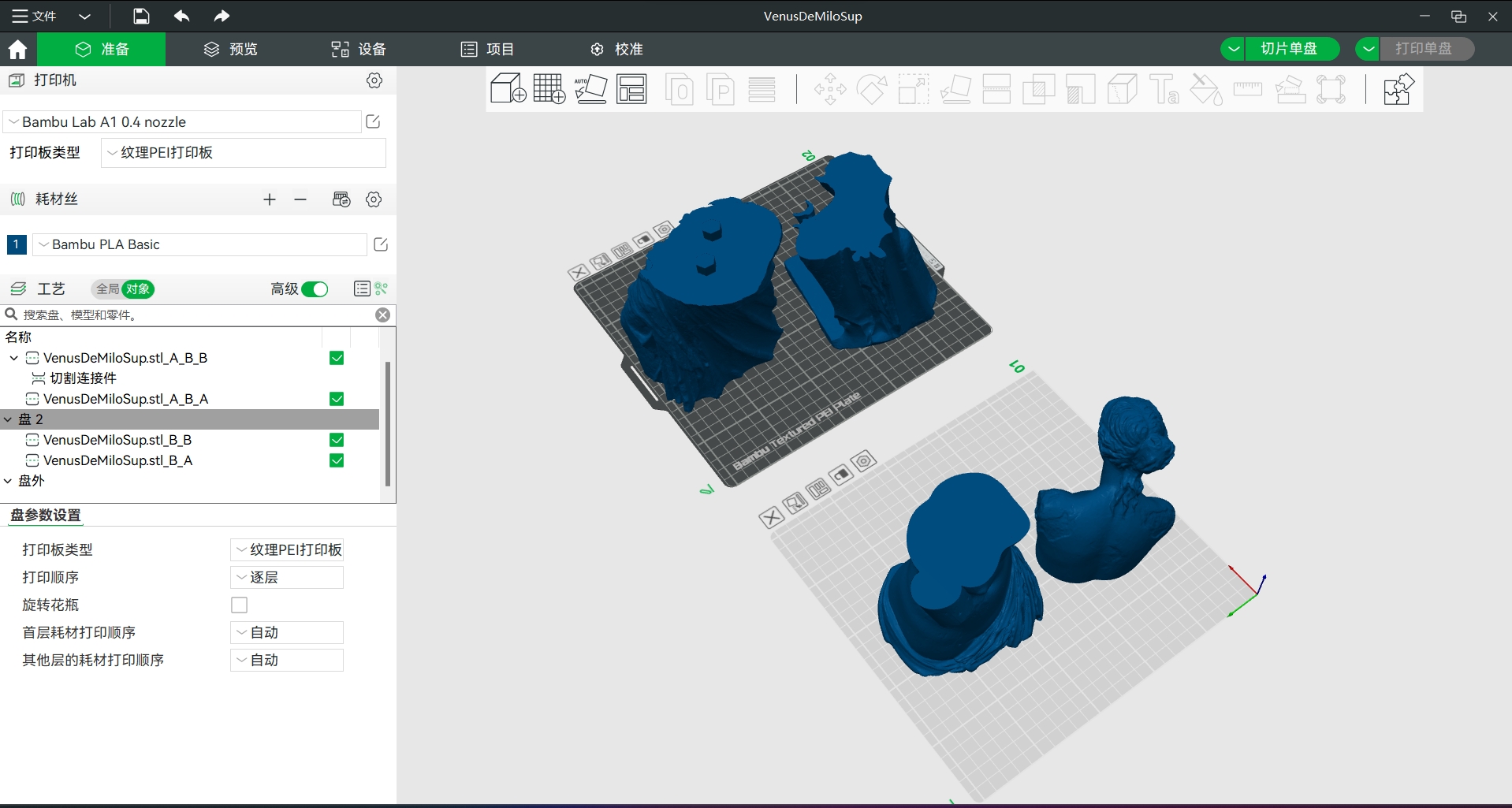
Task: Uncheck VenusDeMiloSup.stl_B_A printable checkbox
Action: [x=337, y=460]
